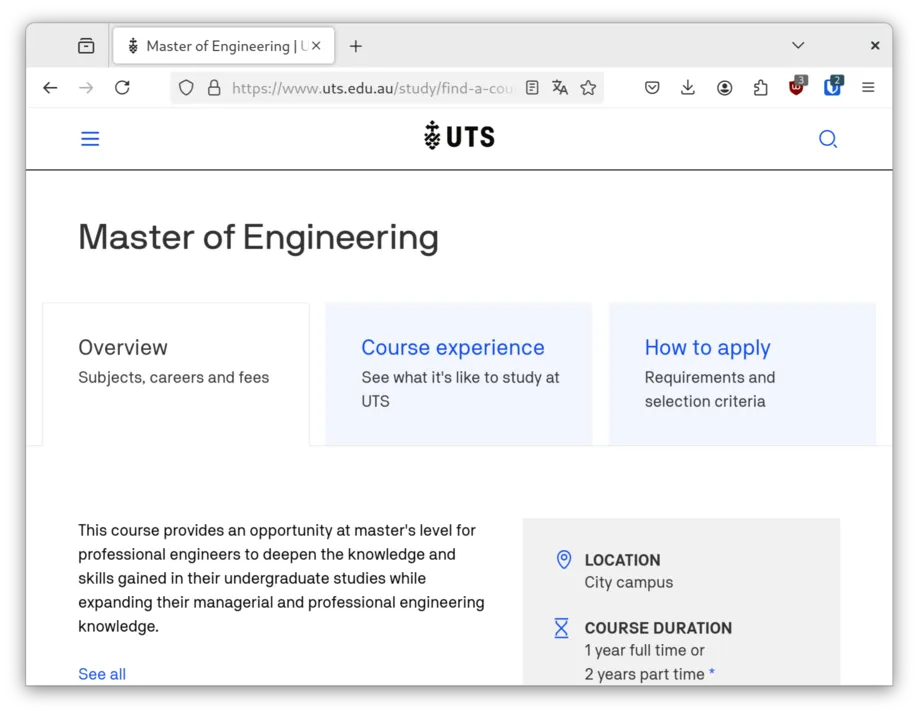The height and width of the screenshot is (714, 918).
Task: Open the Save to Pocket button
Action: [x=652, y=88]
